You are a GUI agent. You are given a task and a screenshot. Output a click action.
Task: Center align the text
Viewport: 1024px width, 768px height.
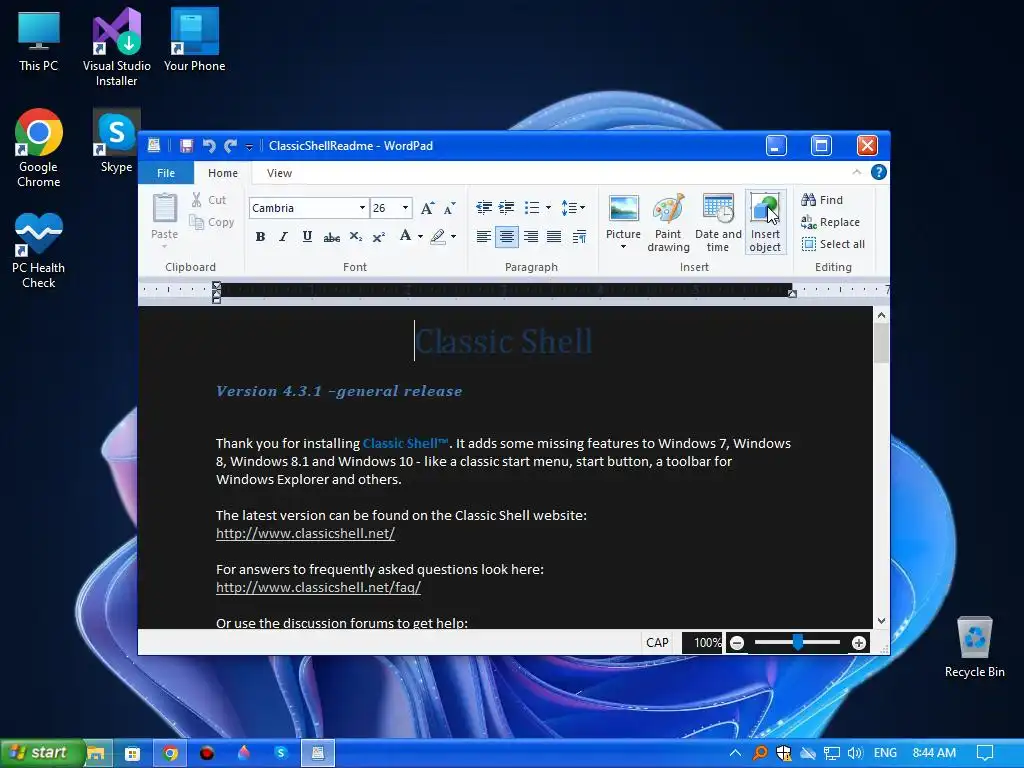[x=507, y=236]
